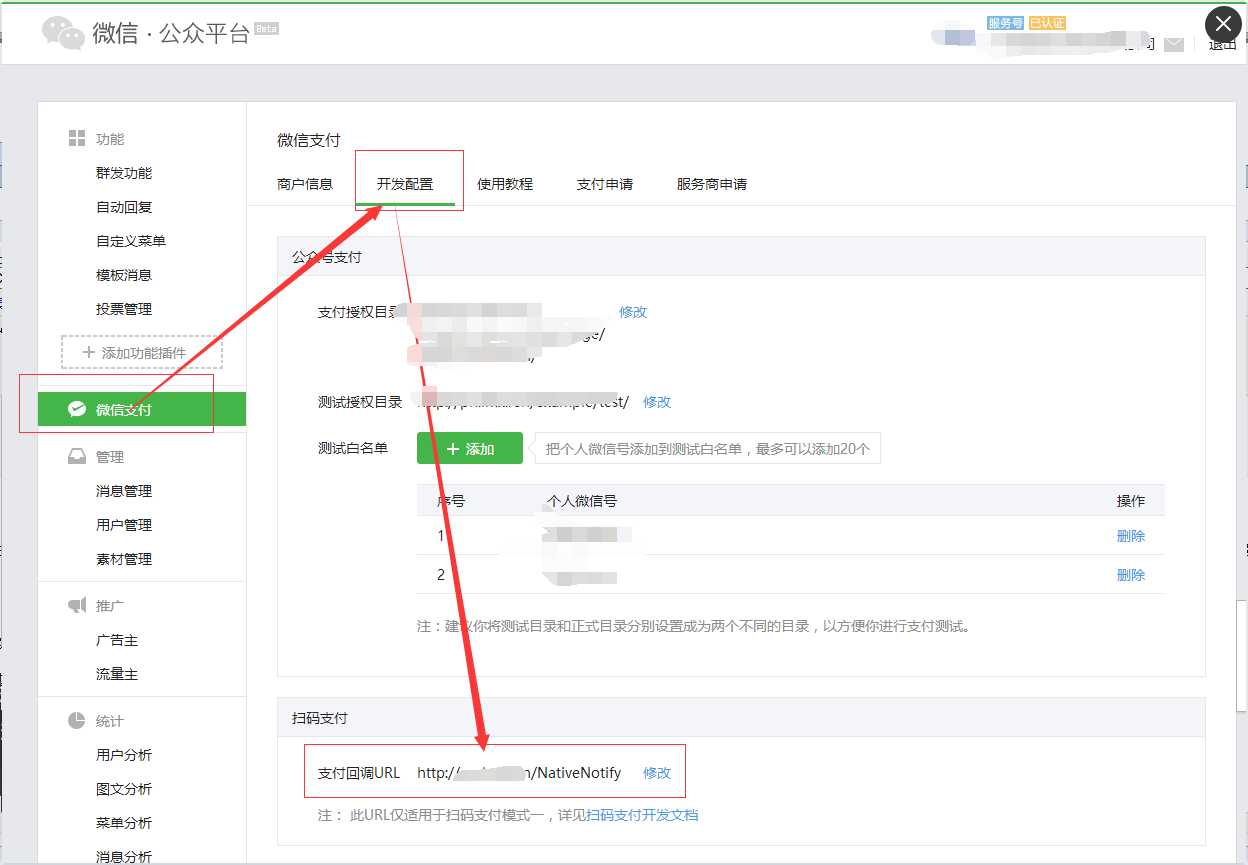
Task: Click 修改 next to 测试授权目录
Action: (x=657, y=402)
